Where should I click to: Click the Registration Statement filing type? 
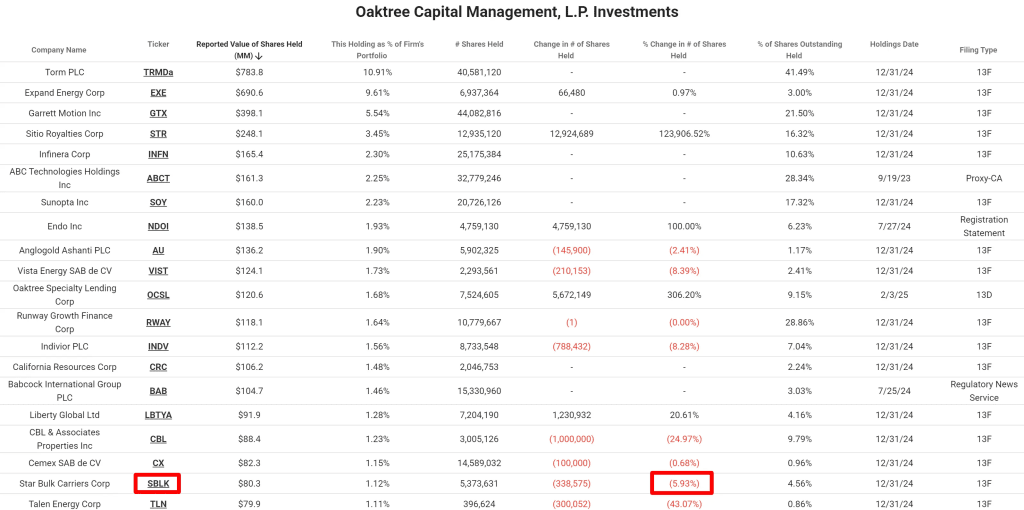(x=984, y=227)
